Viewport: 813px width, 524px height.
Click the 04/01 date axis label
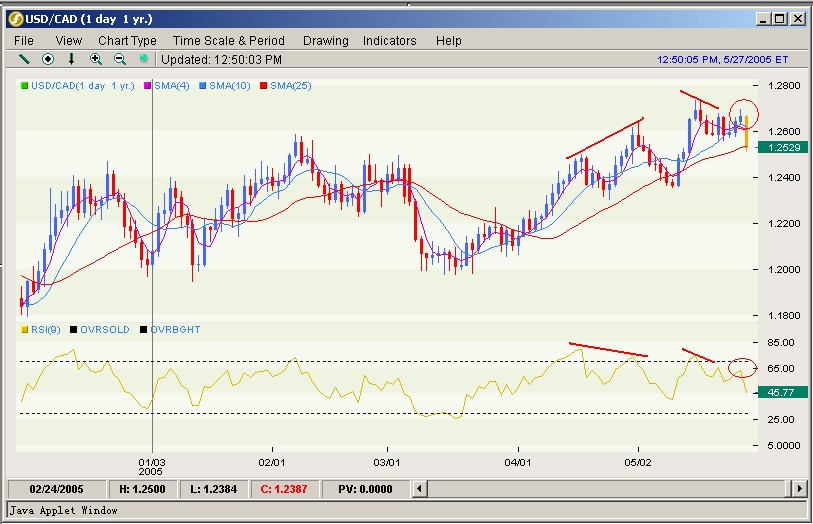(517, 462)
